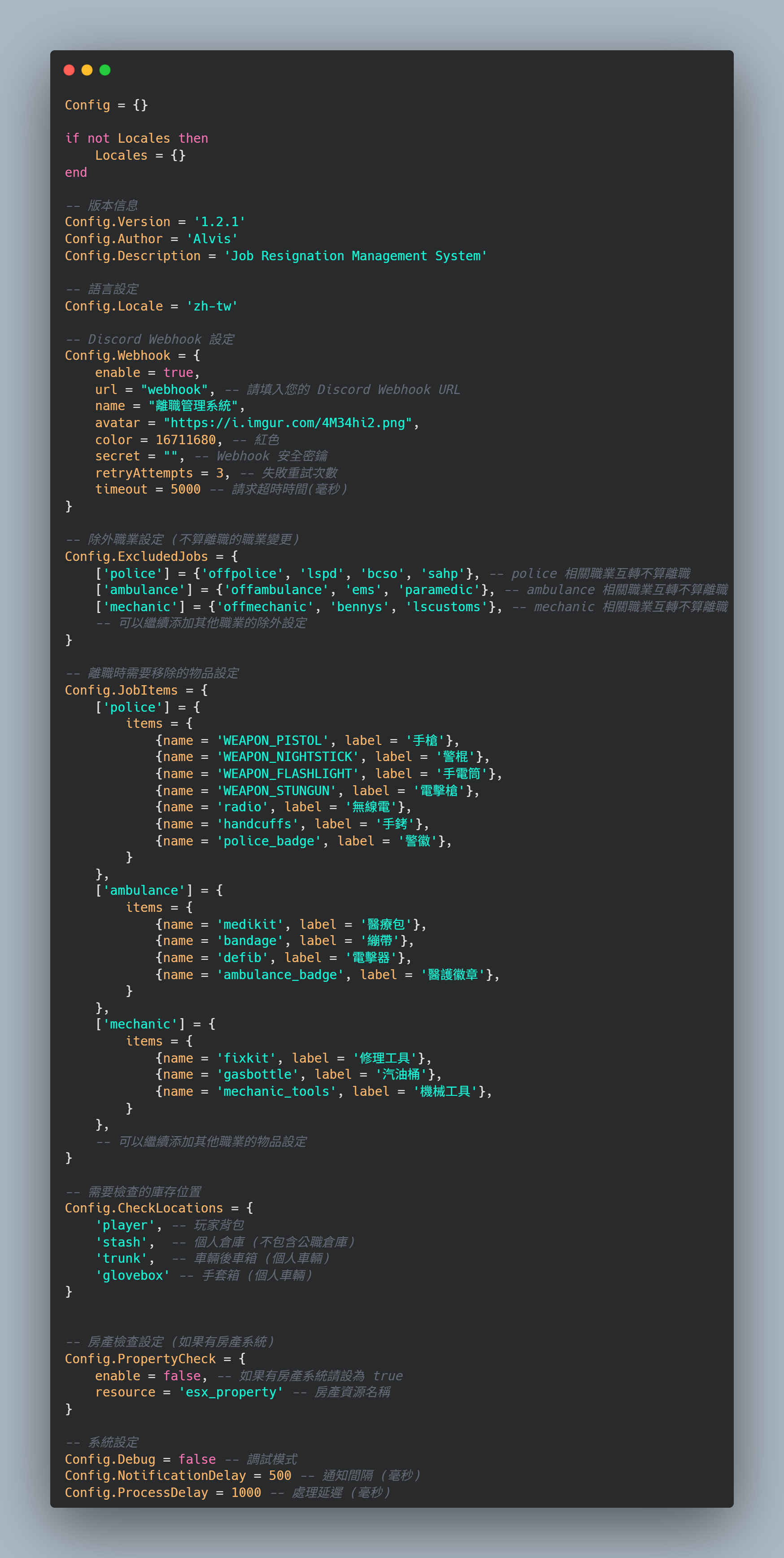Click 'WEAPON_STUNGUN' item name
Viewport: 784px width, 1558px height.
pyautogui.click(x=276, y=791)
